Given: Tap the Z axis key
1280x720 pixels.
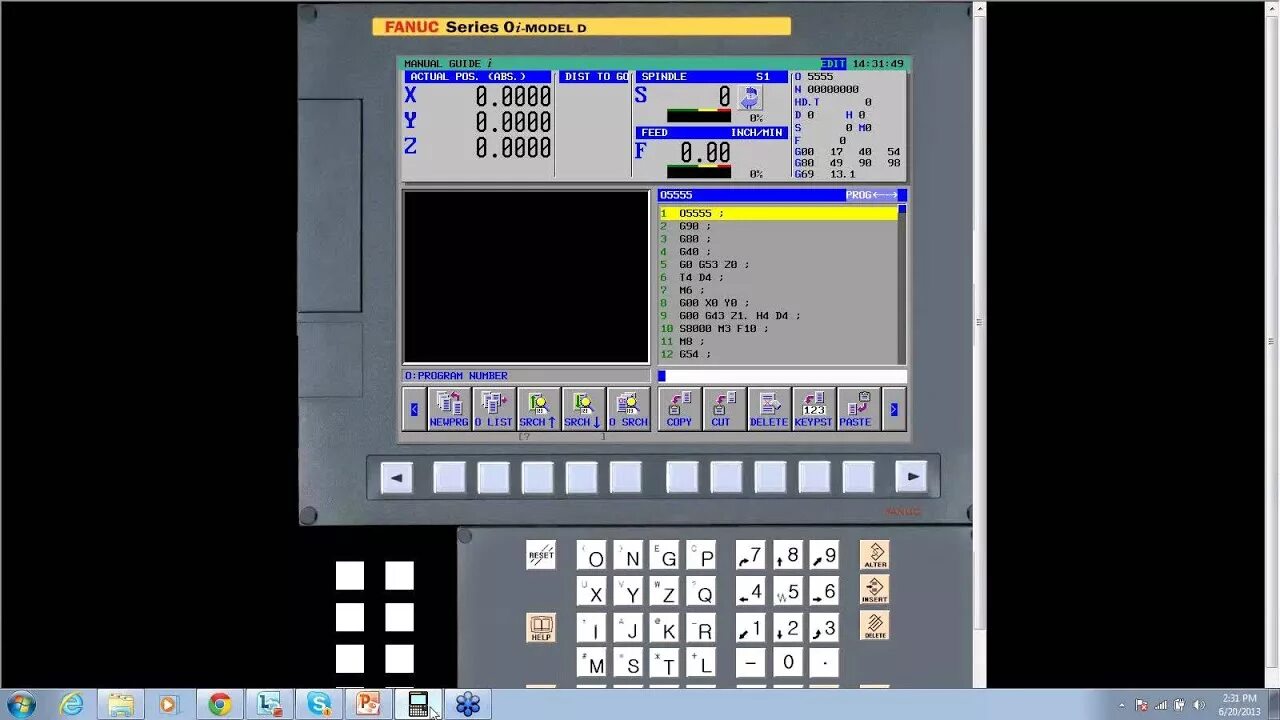Looking at the screenshot, I should click(665, 592).
